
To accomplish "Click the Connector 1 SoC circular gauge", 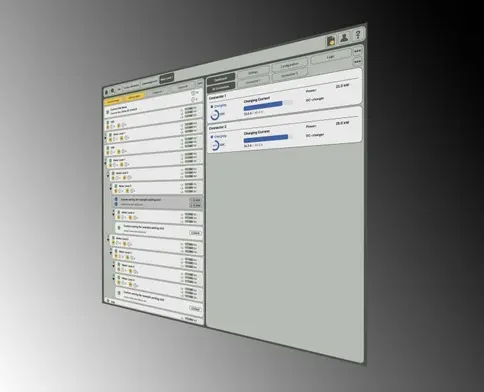I will click(215, 115).
